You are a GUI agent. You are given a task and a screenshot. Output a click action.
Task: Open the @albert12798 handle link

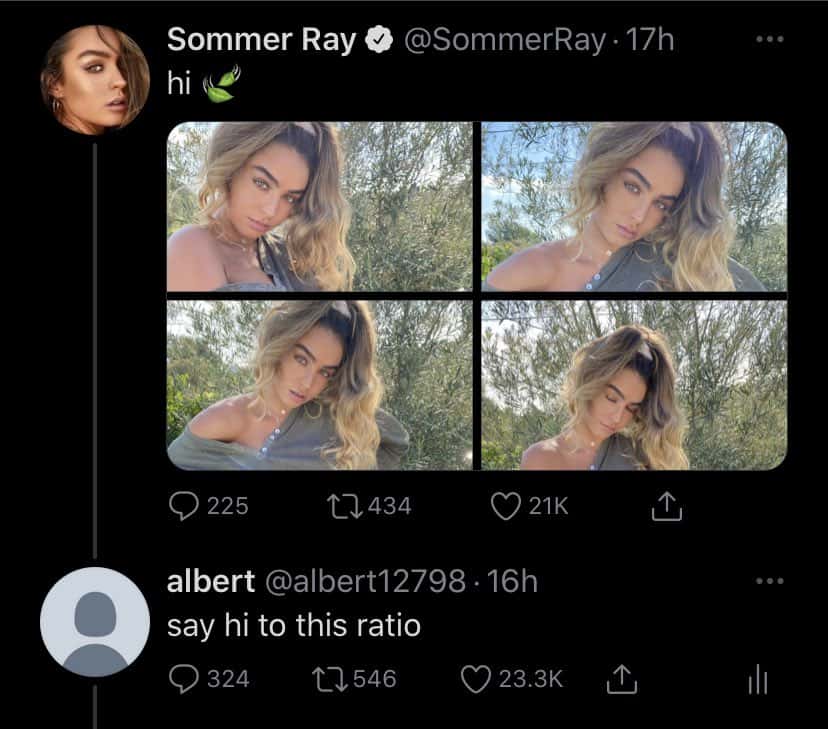click(364, 581)
